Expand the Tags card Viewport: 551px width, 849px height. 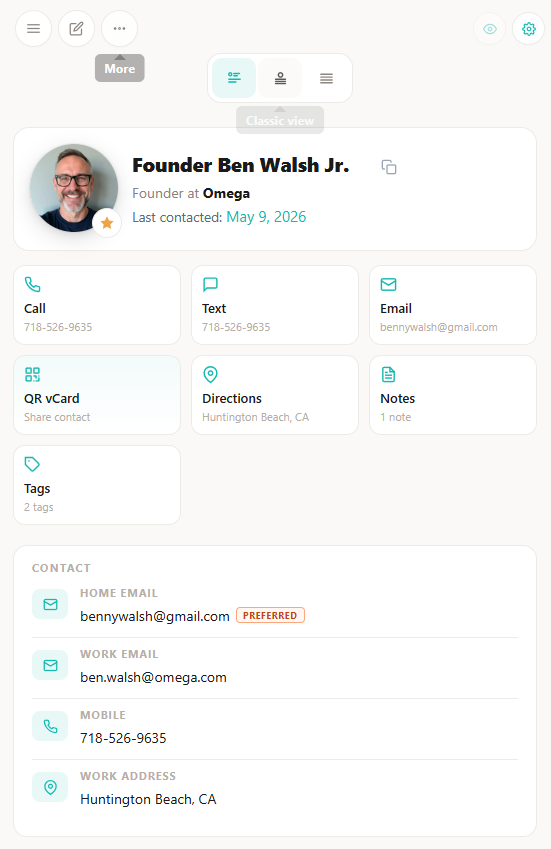pyautogui.click(x=97, y=485)
